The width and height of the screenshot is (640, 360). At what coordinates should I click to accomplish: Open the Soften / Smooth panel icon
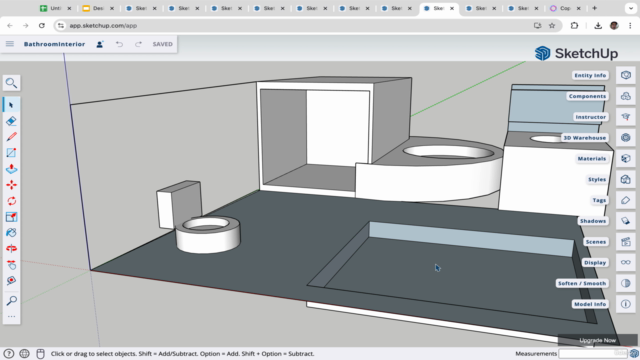[x=626, y=283]
